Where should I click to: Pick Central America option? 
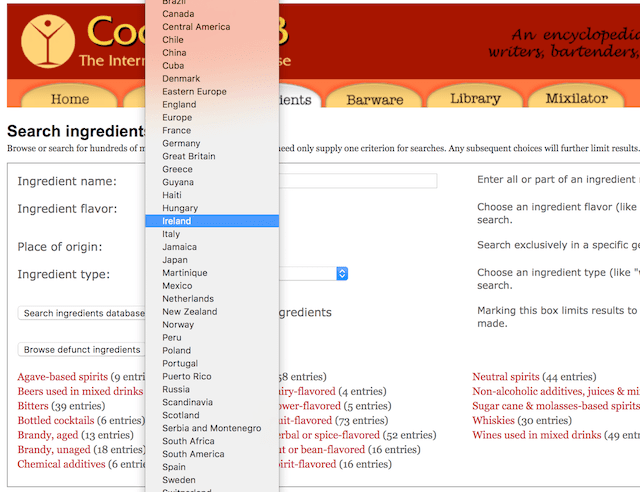tap(212, 27)
